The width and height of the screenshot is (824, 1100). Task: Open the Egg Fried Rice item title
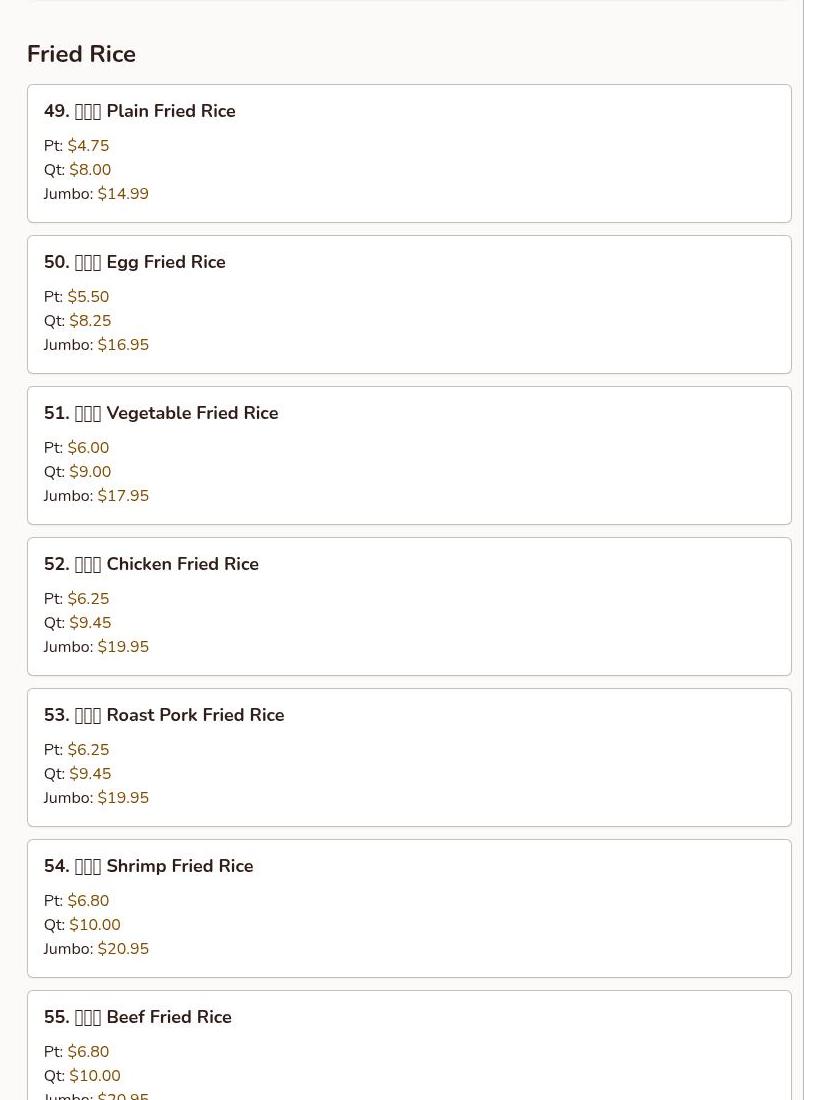(x=135, y=262)
